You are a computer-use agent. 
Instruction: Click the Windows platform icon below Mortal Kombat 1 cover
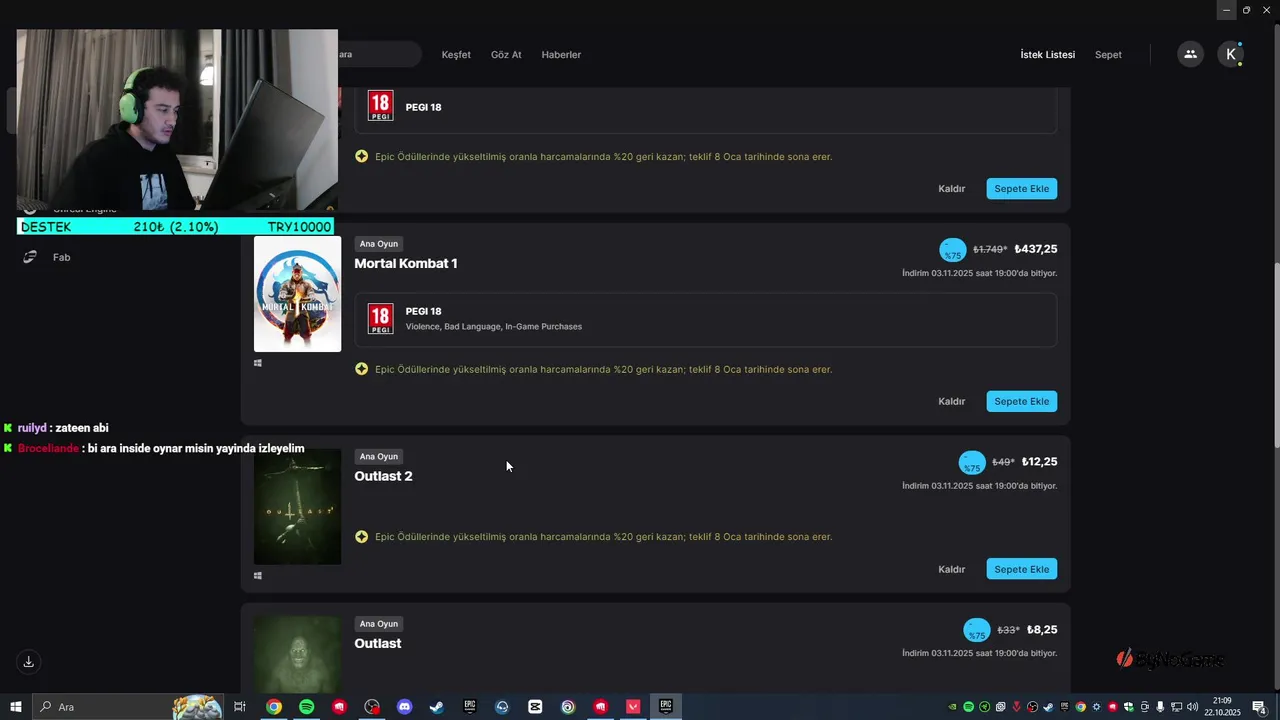click(x=258, y=363)
